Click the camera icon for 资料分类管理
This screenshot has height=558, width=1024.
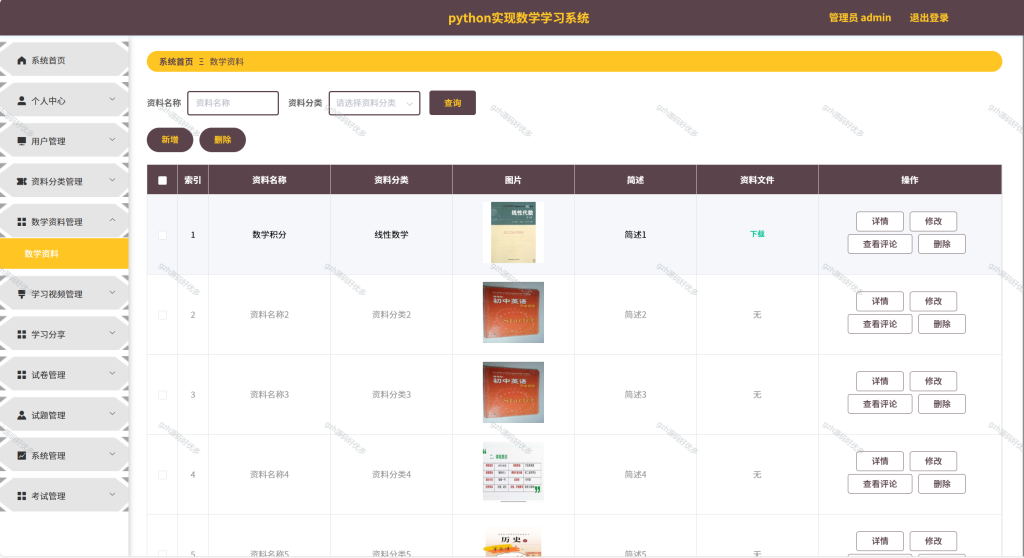(x=22, y=182)
